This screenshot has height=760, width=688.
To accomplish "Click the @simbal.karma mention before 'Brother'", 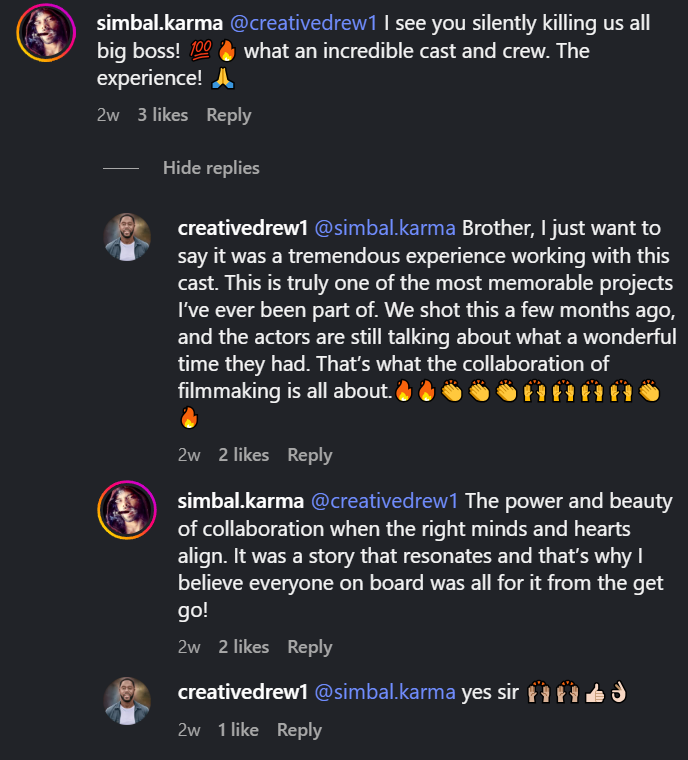I will point(385,228).
